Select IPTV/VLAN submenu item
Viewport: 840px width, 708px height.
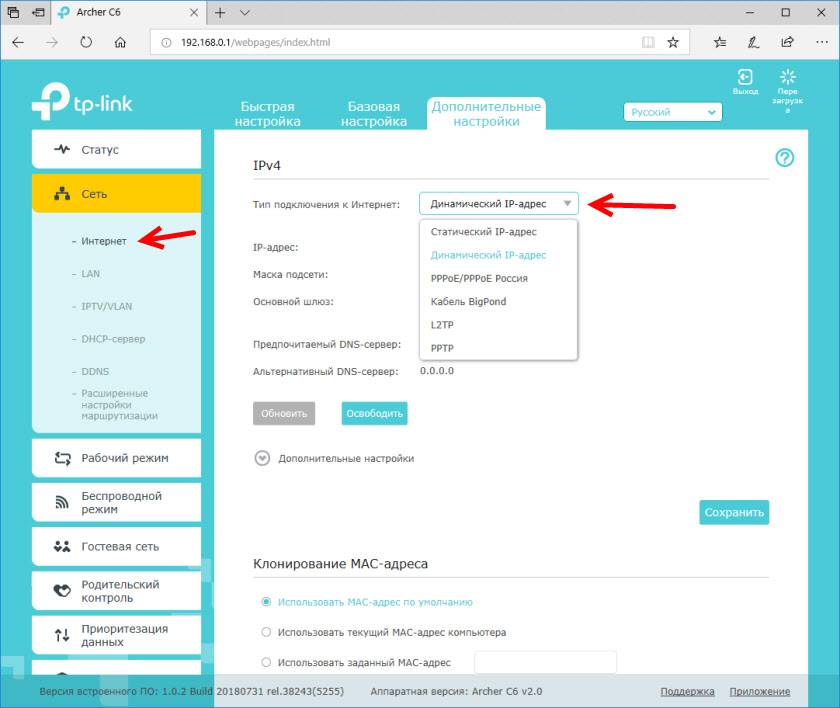click(x=107, y=306)
